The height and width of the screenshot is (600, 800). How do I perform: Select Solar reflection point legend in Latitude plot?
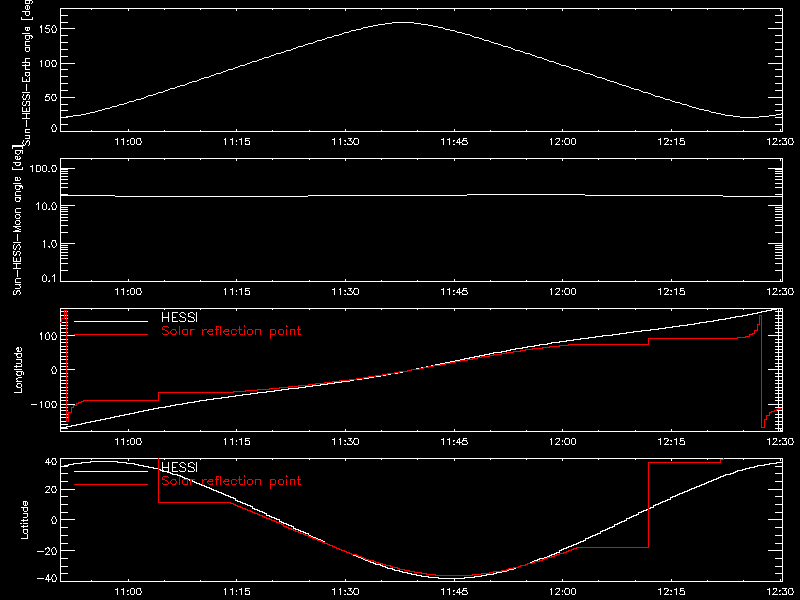[231, 481]
